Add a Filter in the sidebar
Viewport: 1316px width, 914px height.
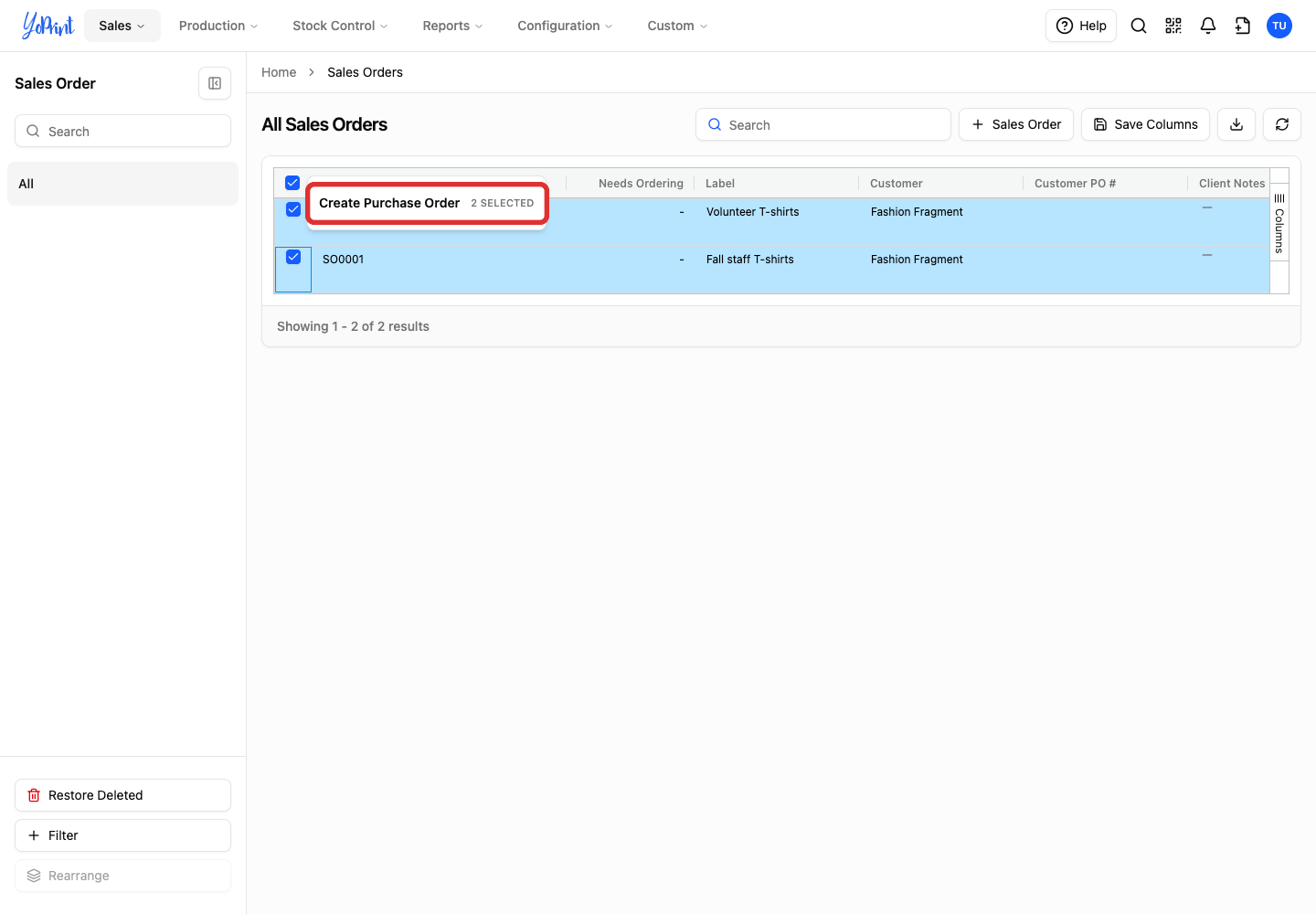pyautogui.click(x=122, y=835)
